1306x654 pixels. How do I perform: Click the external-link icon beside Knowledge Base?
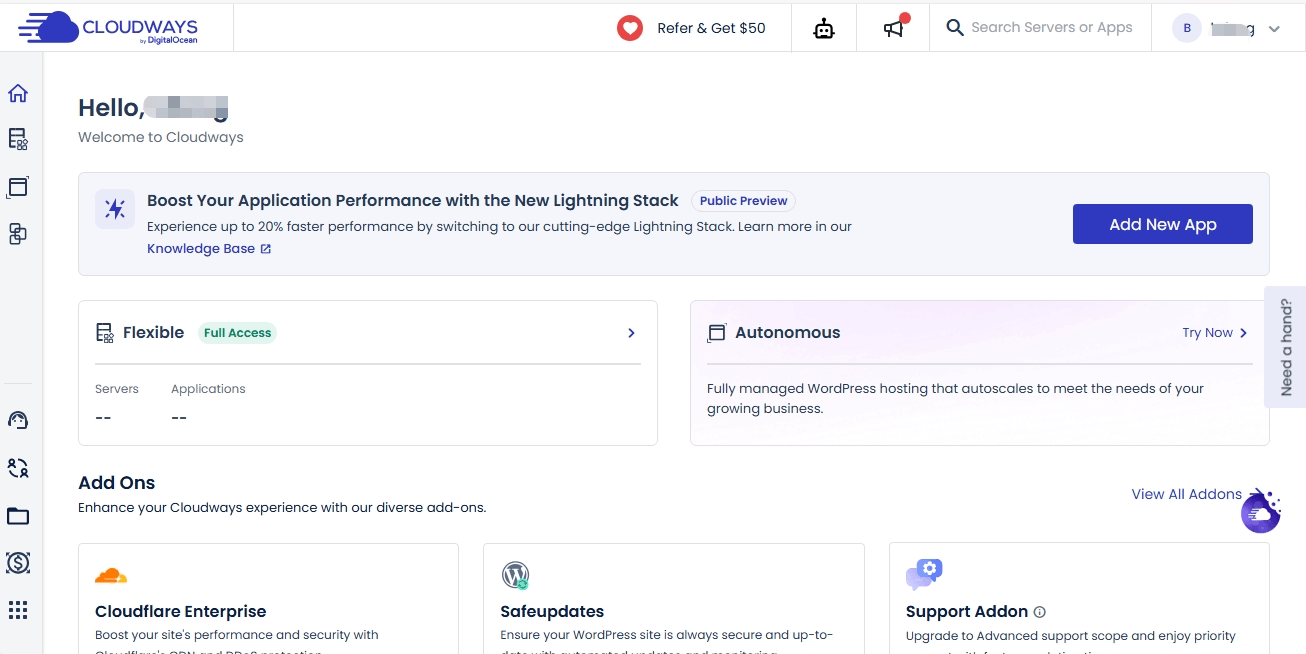[266, 249]
